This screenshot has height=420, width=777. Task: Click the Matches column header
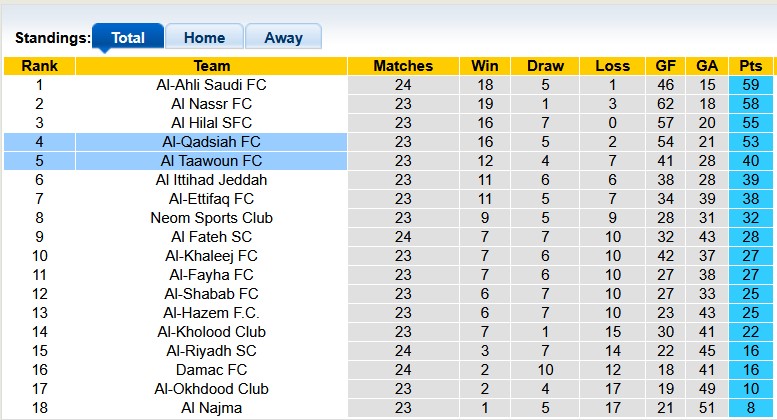click(x=403, y=66)
